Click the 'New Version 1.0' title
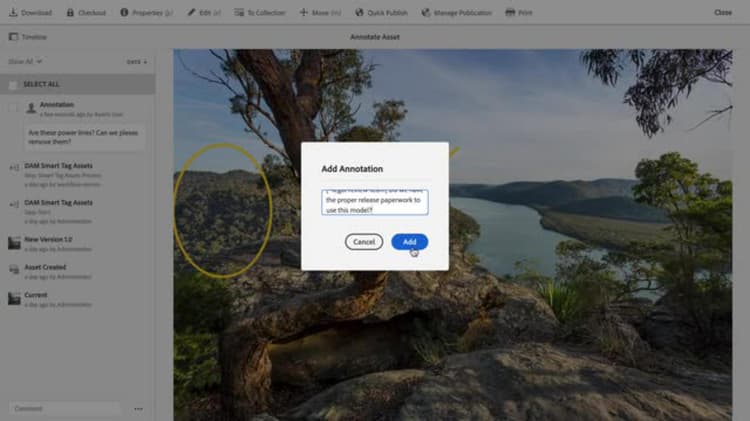The image size is (750, 421). (x=48, y=239)
